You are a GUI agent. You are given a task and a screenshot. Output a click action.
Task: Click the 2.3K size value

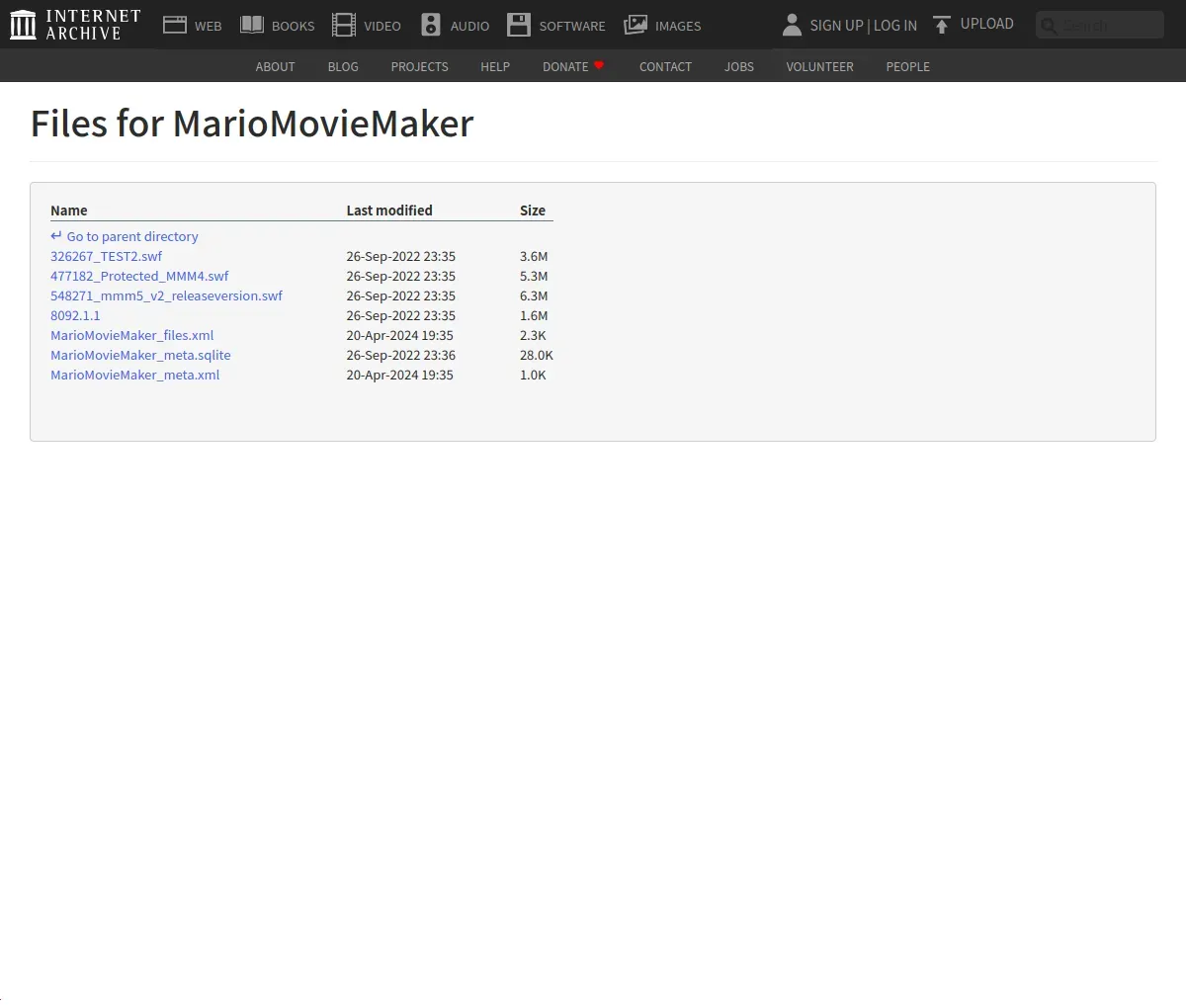tap(533, 335)
